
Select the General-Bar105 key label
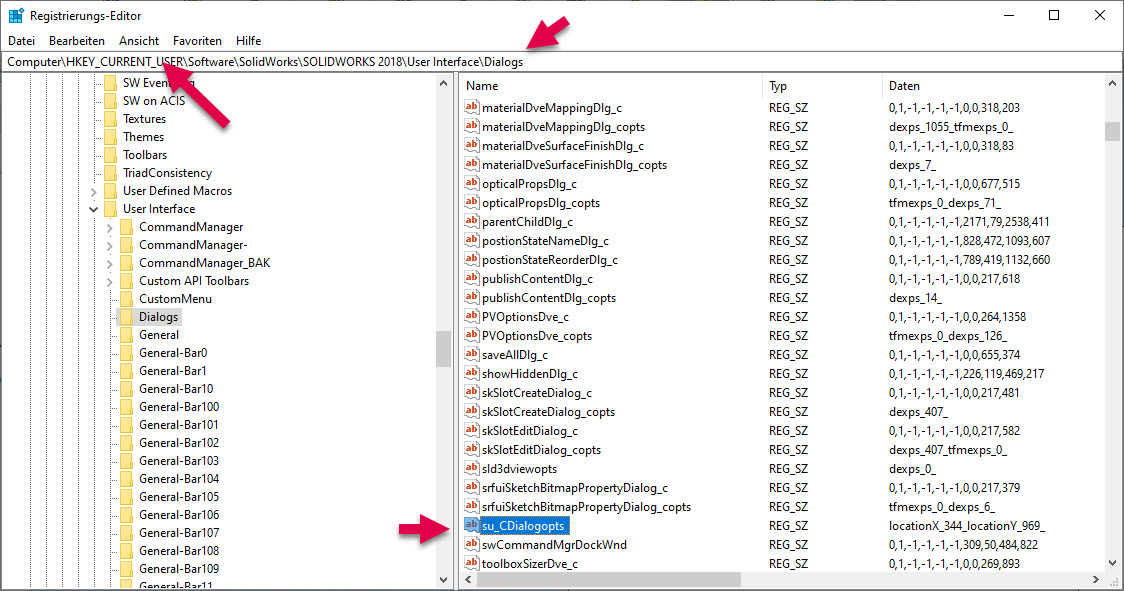178,497
